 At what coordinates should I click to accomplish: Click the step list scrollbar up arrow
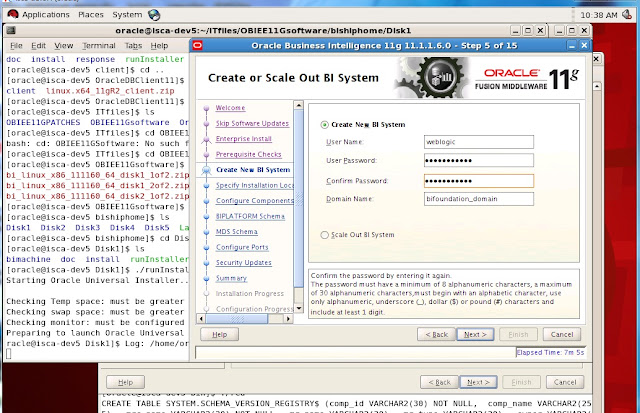[x=299, y=105]
